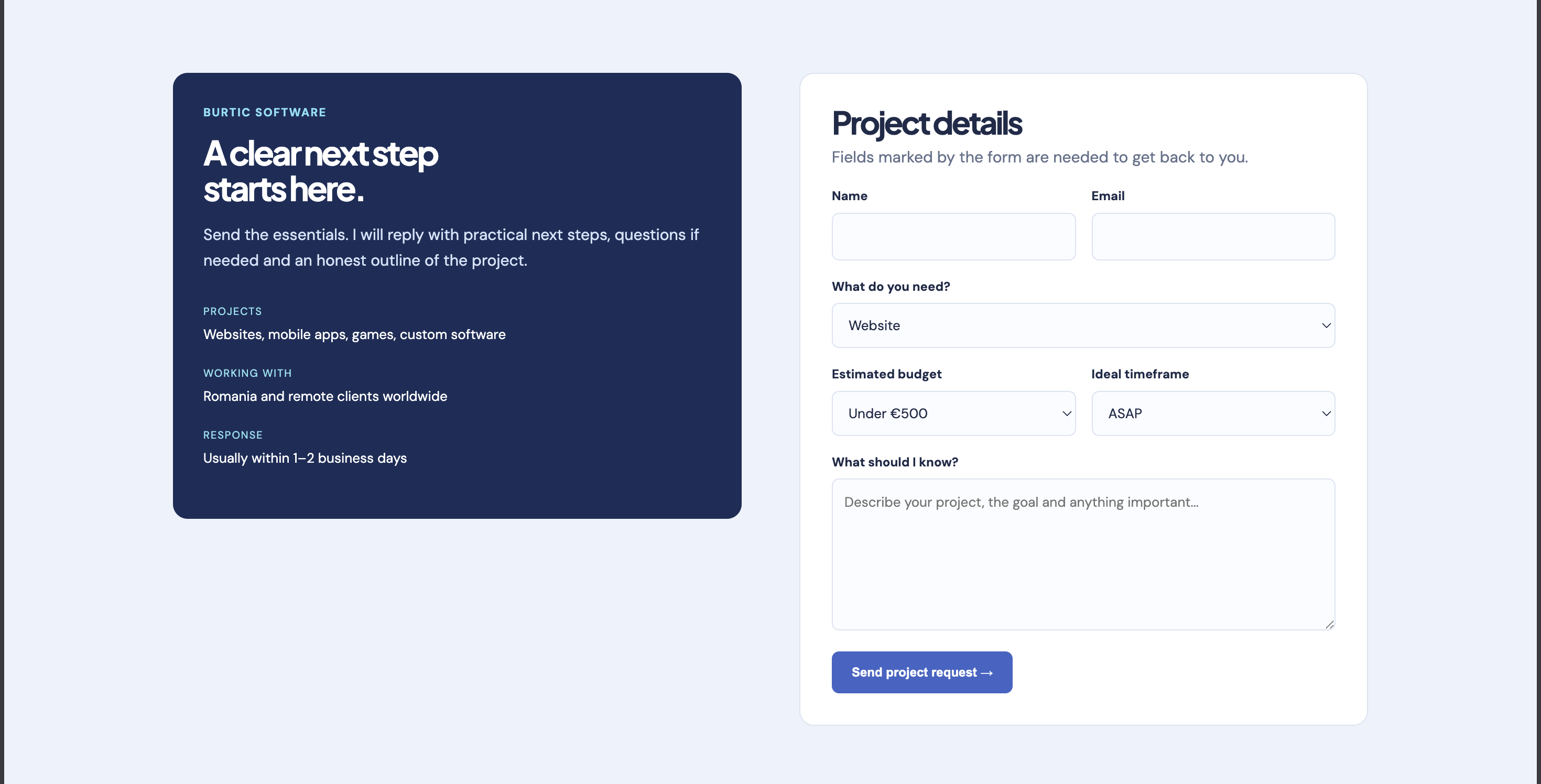Screen dimensions: 1541x784
Task: Click the BURTIC SOFTWARE brand text
Action: click(x=264, y=113)
